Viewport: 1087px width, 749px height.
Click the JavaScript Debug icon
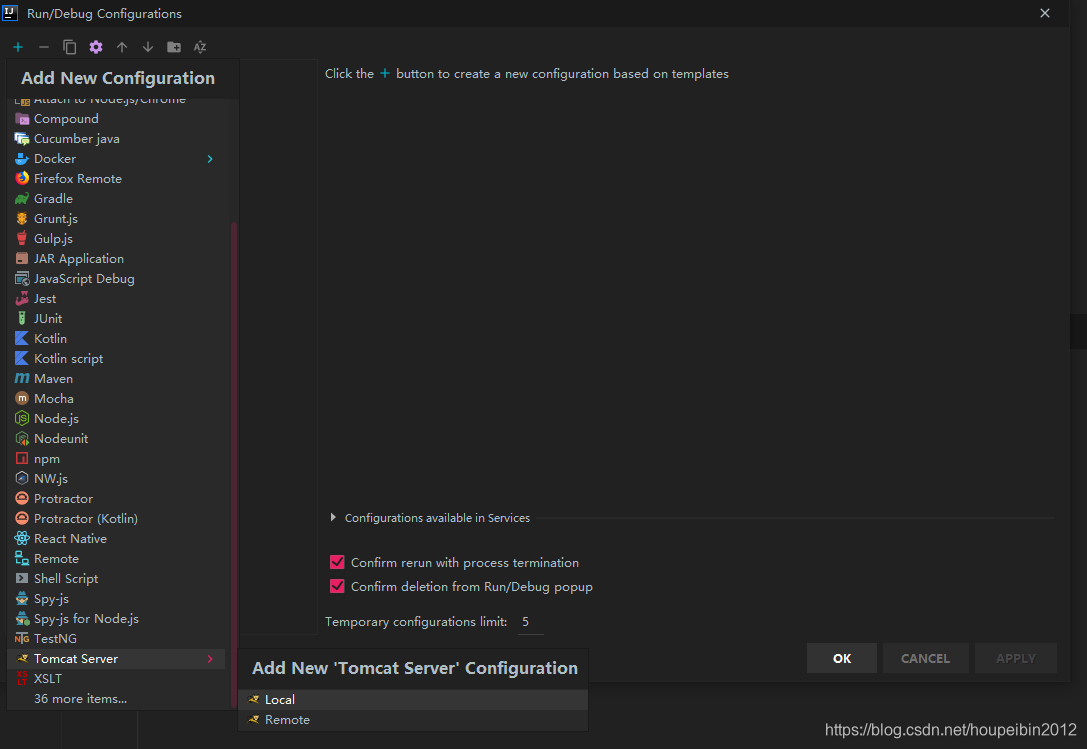pos(22,279)
